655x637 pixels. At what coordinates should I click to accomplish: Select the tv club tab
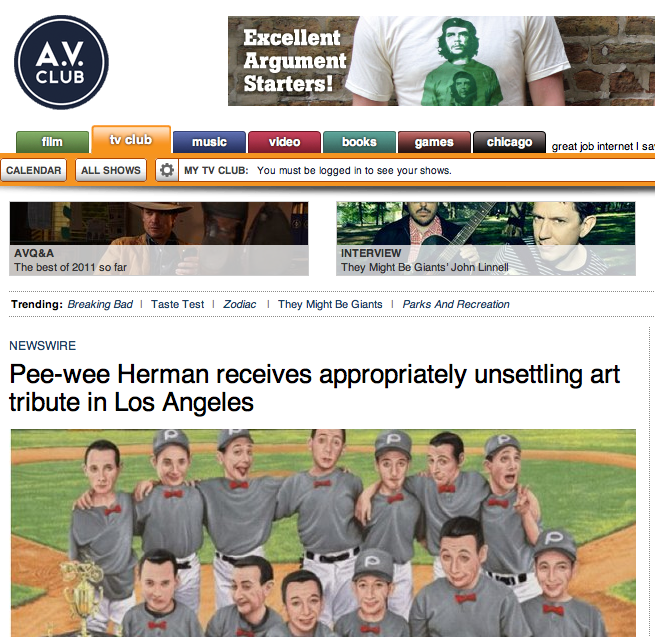click(131, 140)
